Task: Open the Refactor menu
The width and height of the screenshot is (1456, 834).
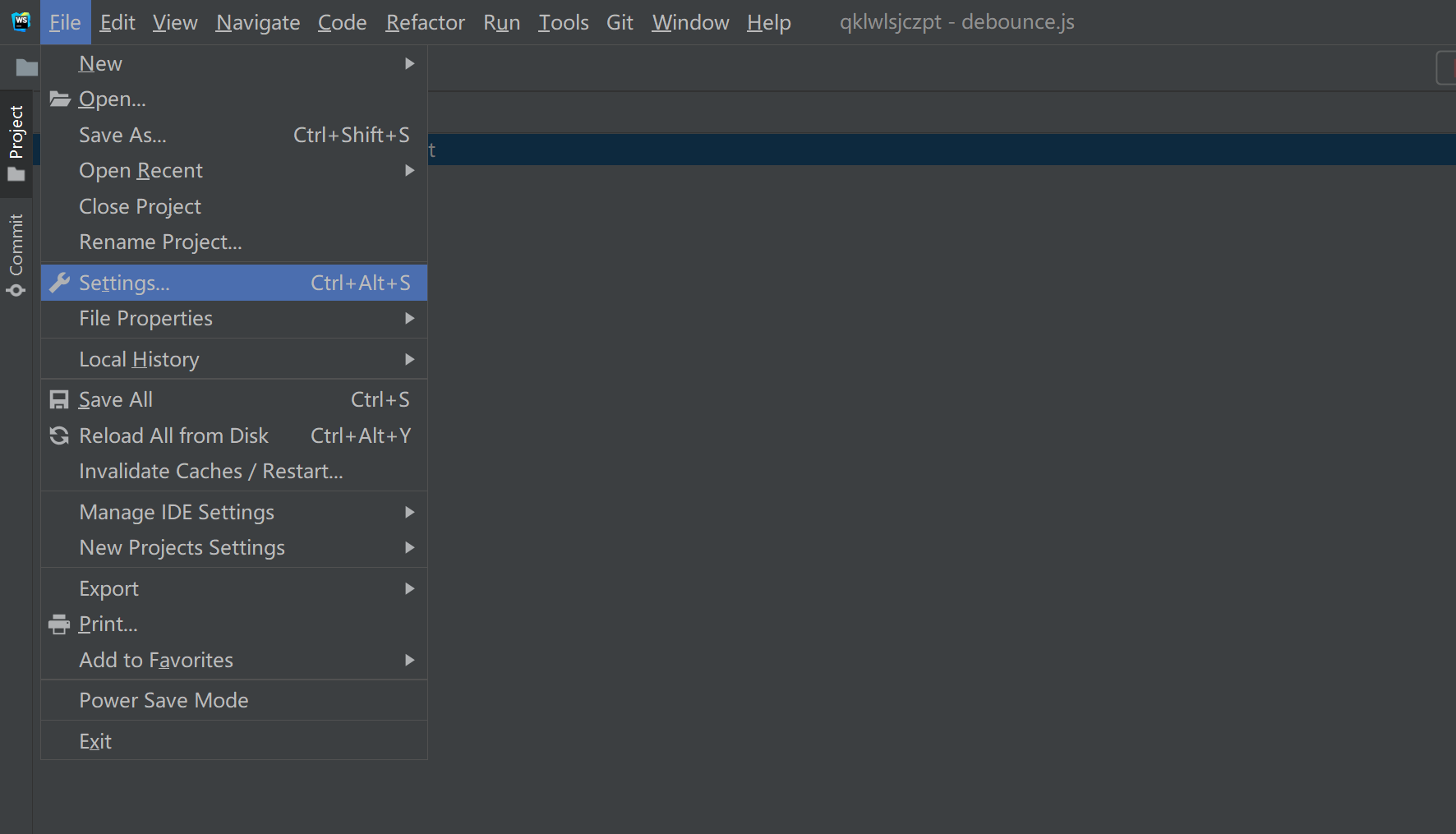Action: click(x=425, y=22)
